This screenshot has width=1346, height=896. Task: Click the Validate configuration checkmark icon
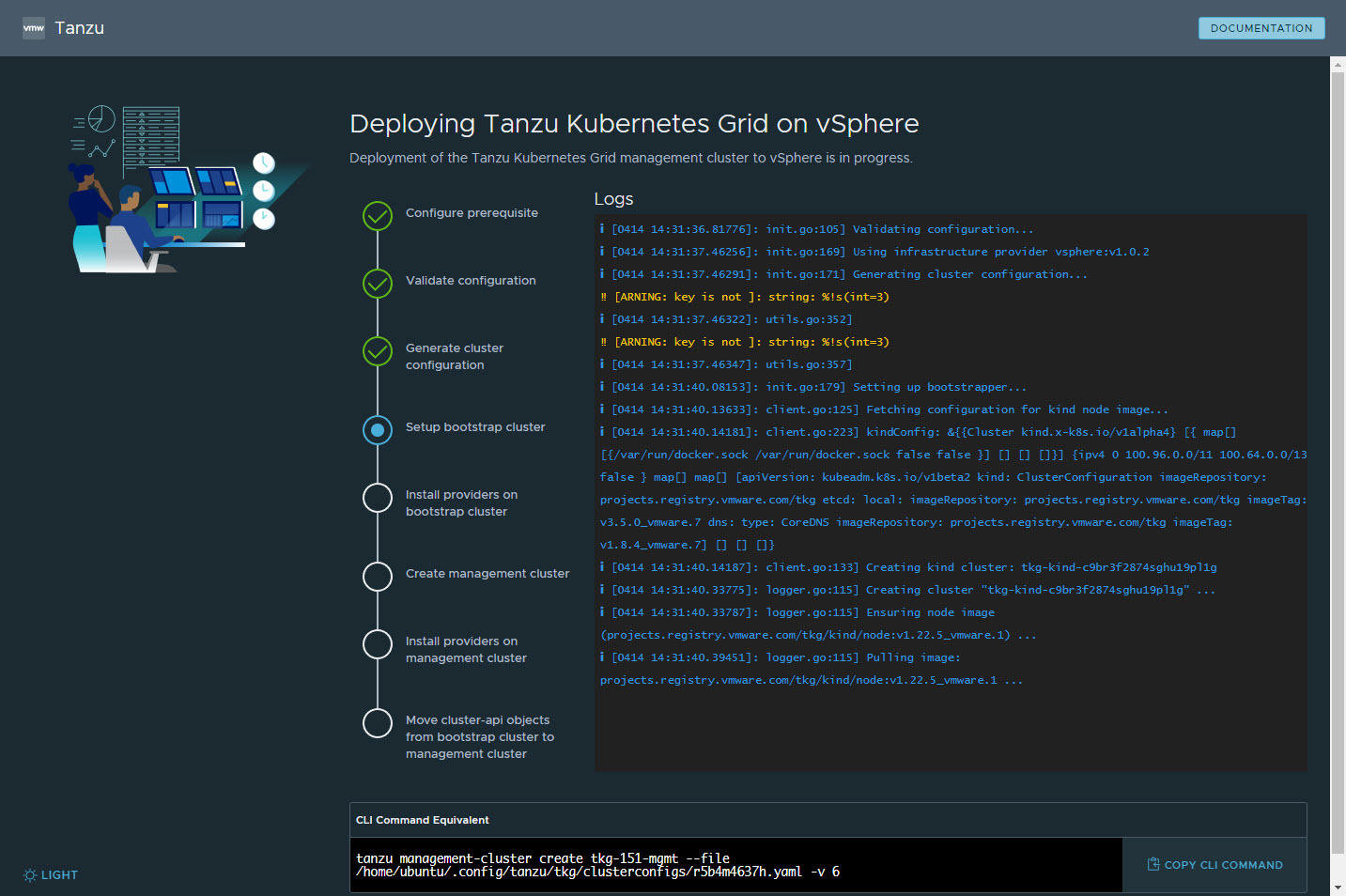coord(378,284)
